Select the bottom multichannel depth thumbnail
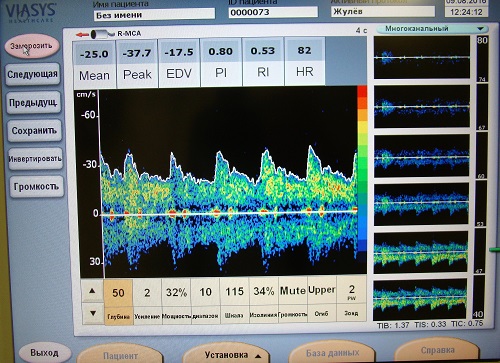 420,300
